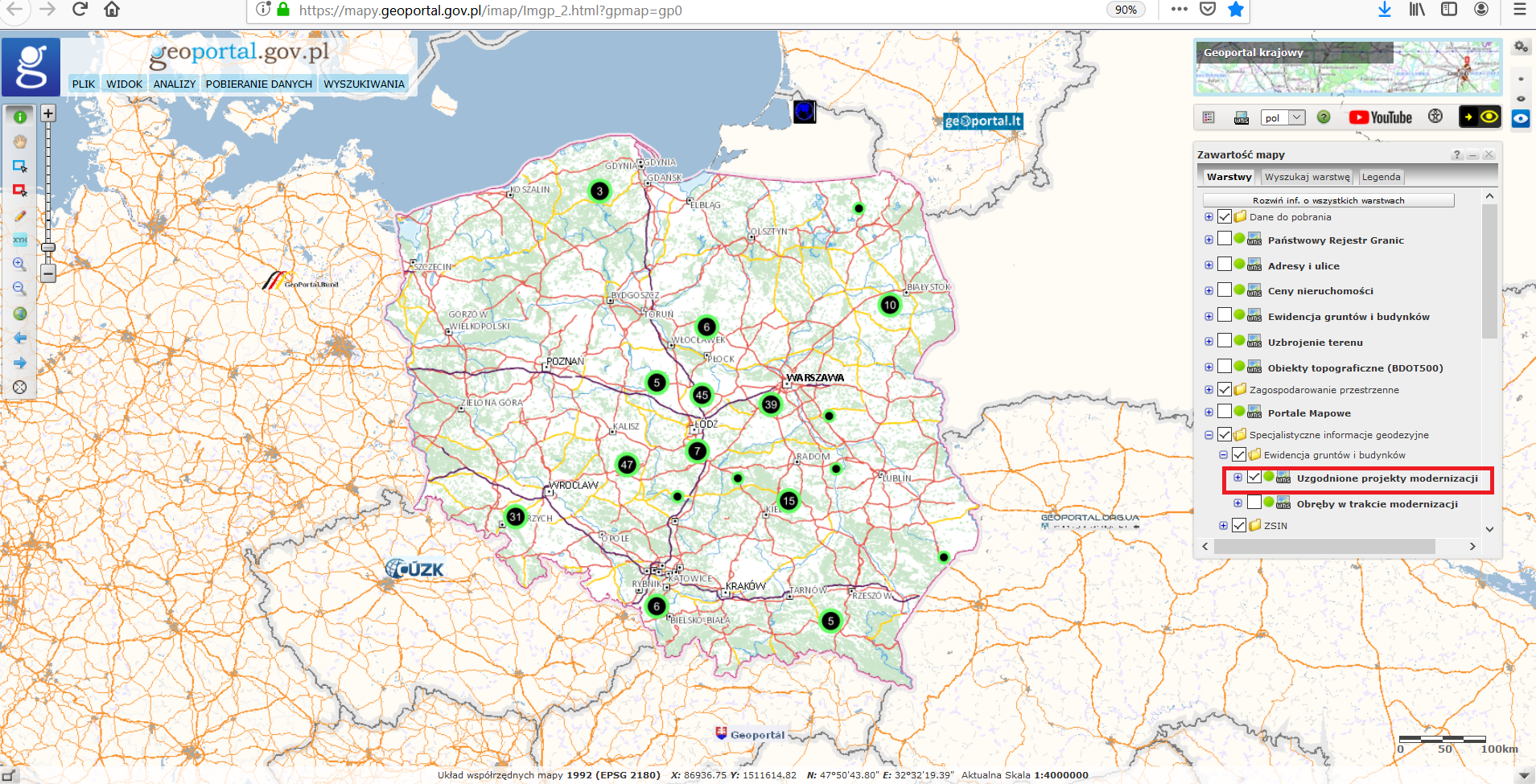Collapse Specjalistyczne informacje geodezyjne group

[1209, 435]
